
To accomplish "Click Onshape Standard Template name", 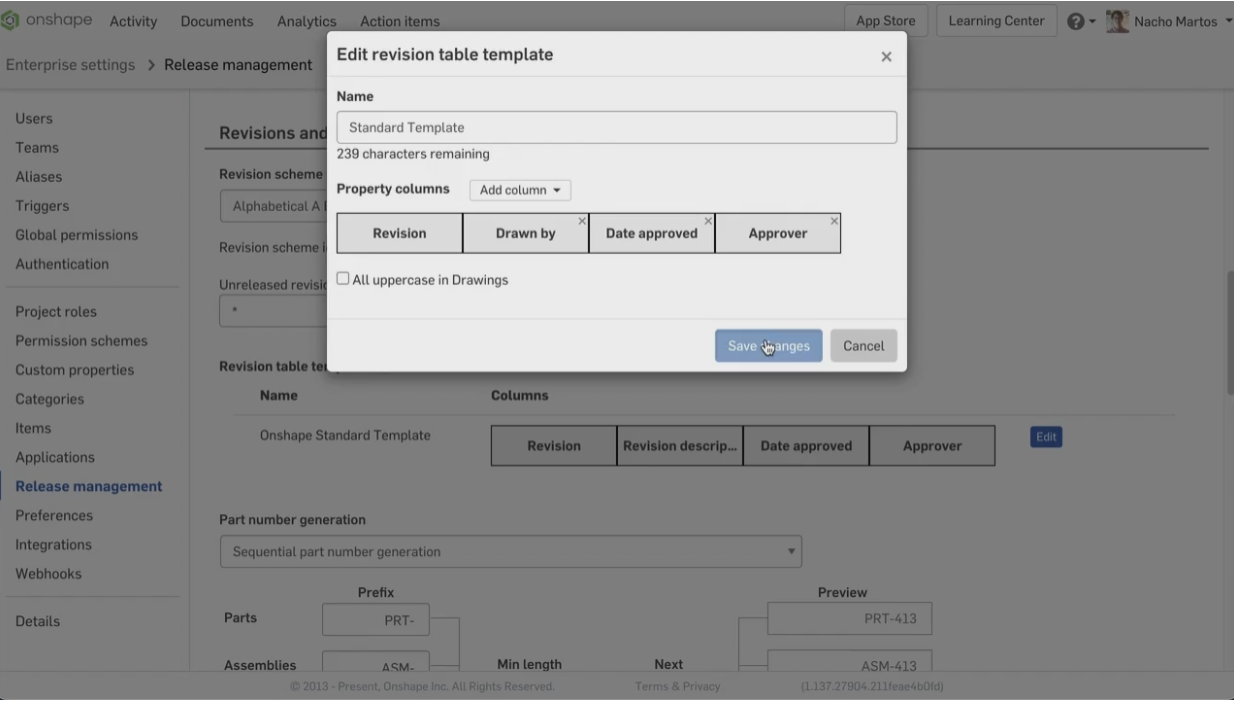I will (x=345, y=435).
